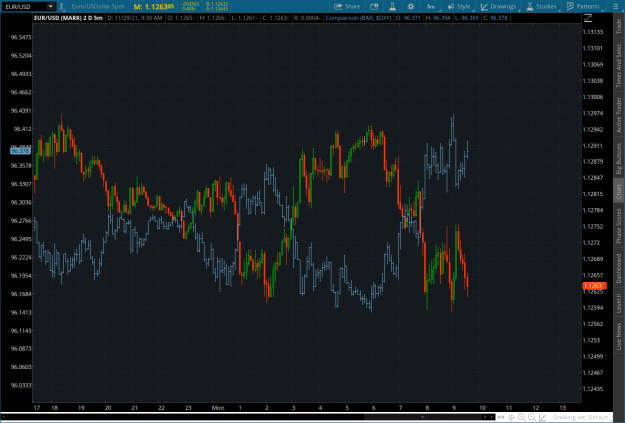The width and height of the screenshot is (625, 423).
Task: Click the Euro/USDollar Spot description
Action: pyautogui.click(x=98, y=6)
